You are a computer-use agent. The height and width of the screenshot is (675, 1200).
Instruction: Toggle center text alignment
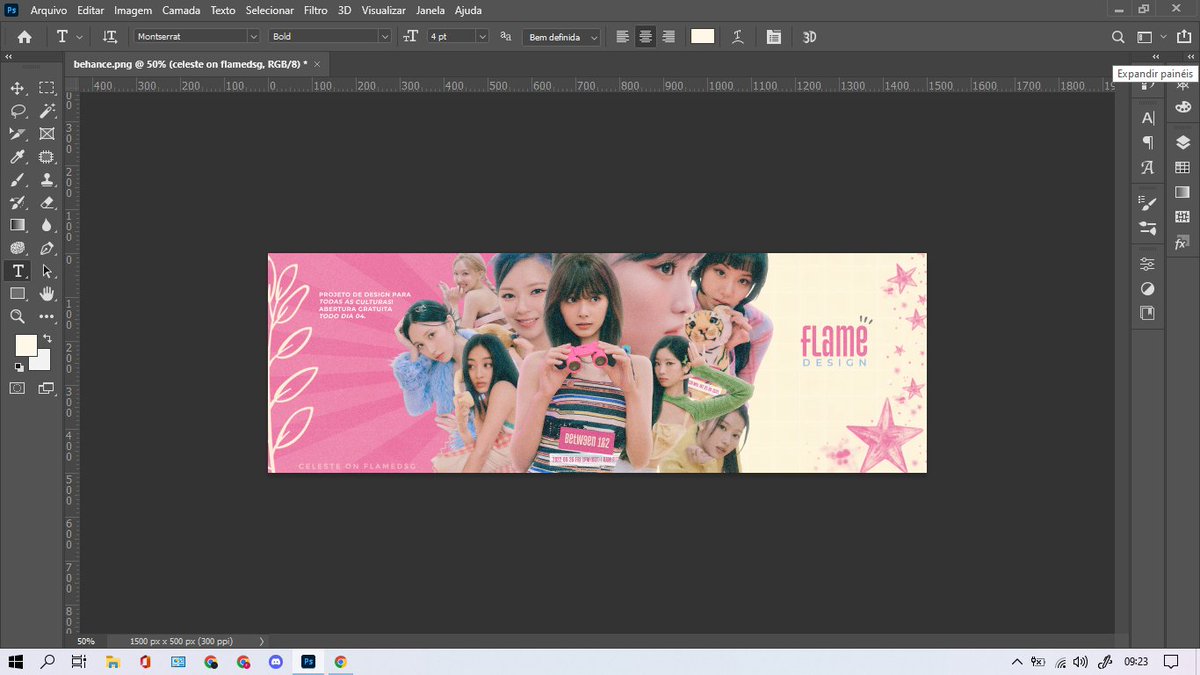[644, 36]
